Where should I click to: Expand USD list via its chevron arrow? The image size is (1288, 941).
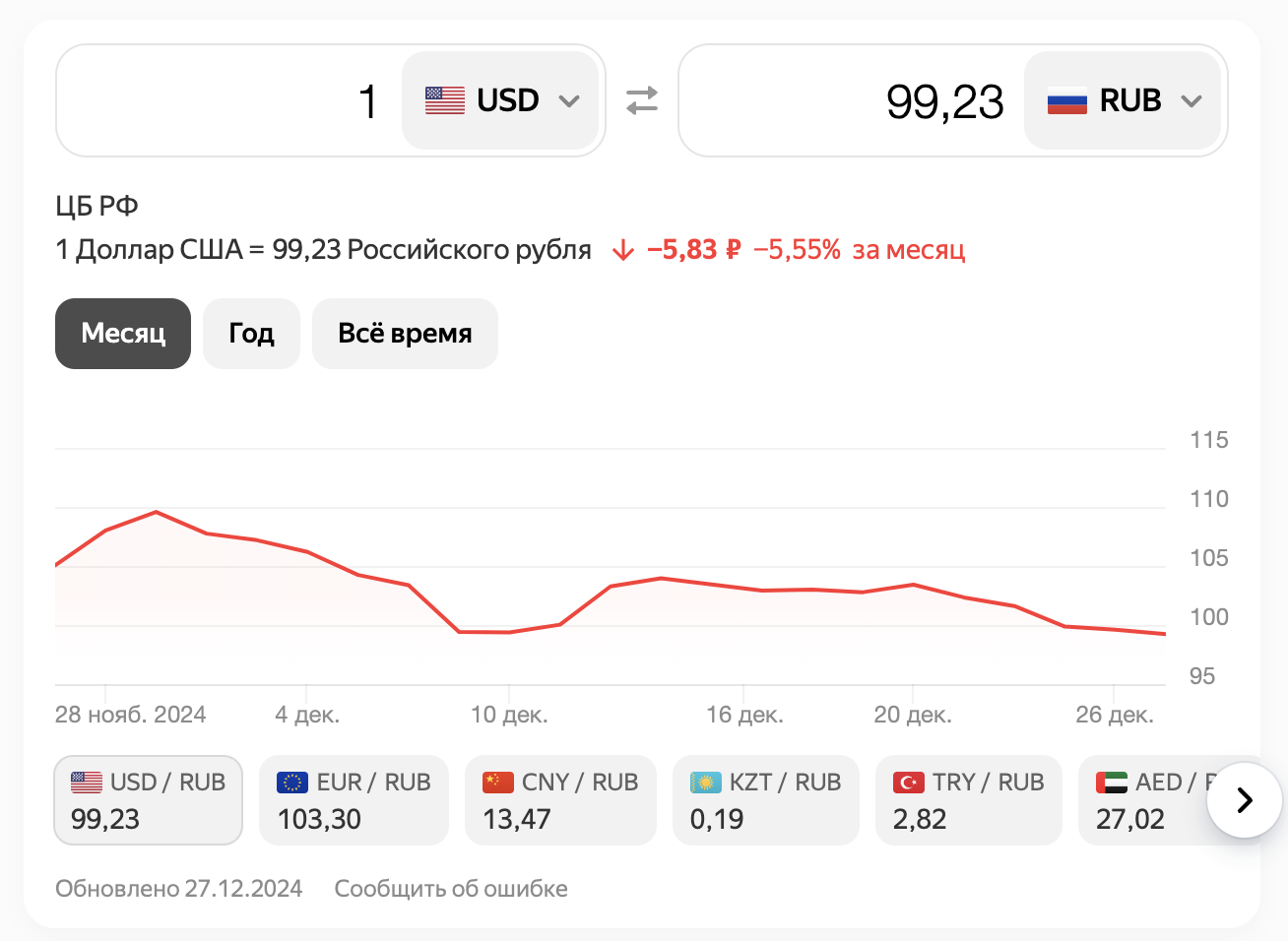tap(569, 101)
